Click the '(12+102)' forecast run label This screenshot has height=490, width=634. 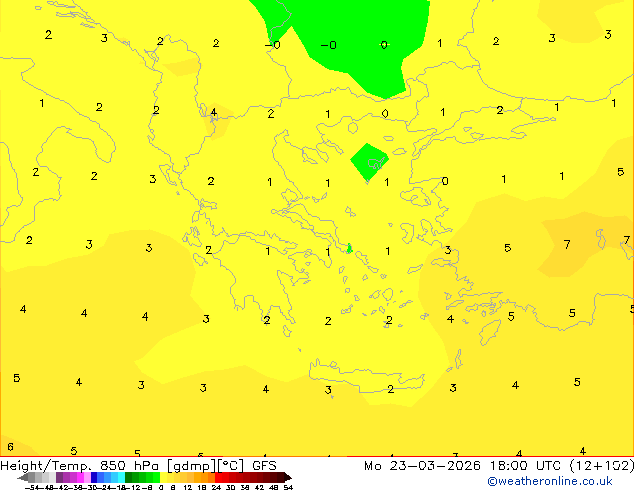click(x=602, y=466)
